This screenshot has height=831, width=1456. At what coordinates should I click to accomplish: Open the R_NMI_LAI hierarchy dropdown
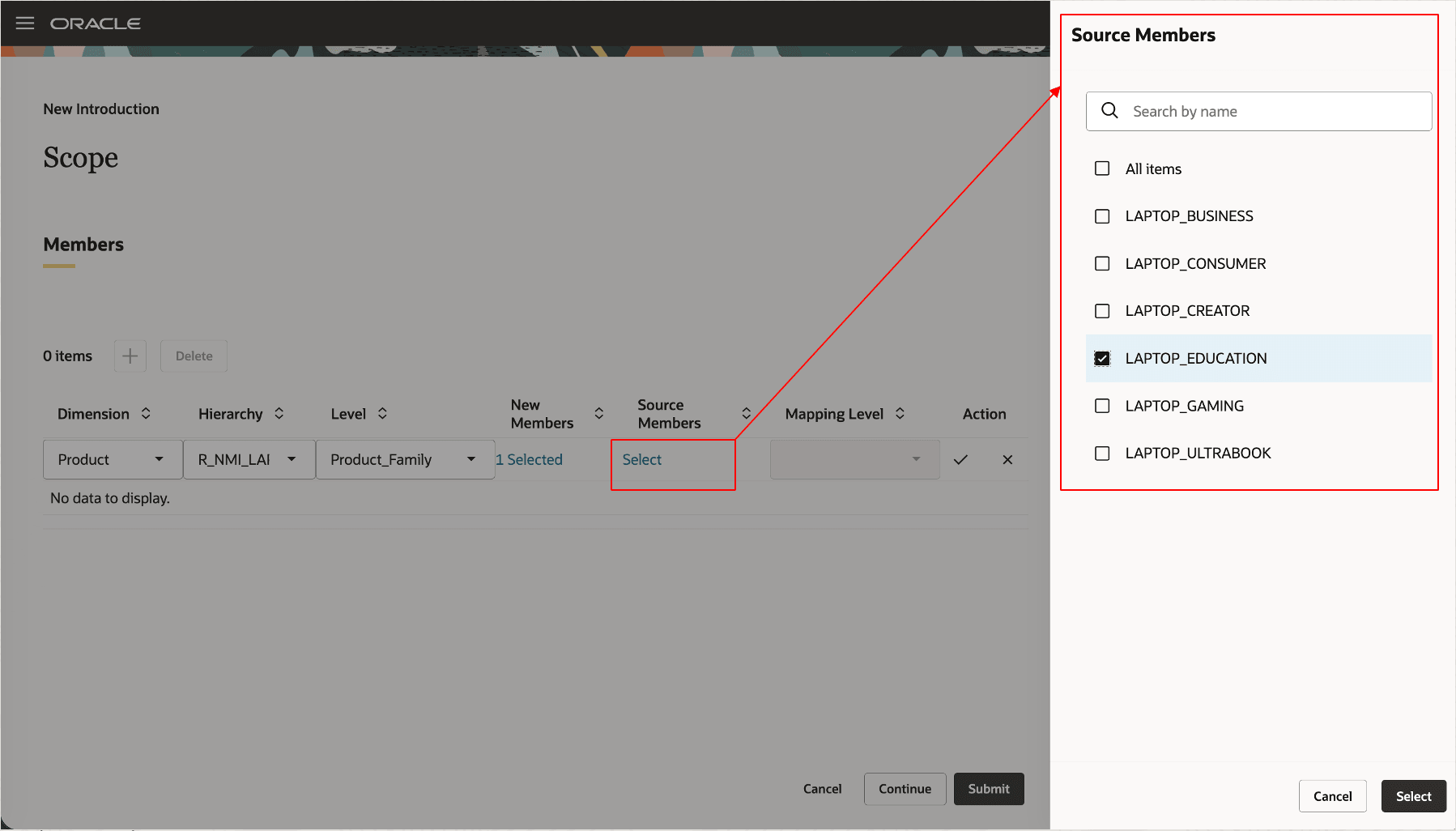point(249,459)
